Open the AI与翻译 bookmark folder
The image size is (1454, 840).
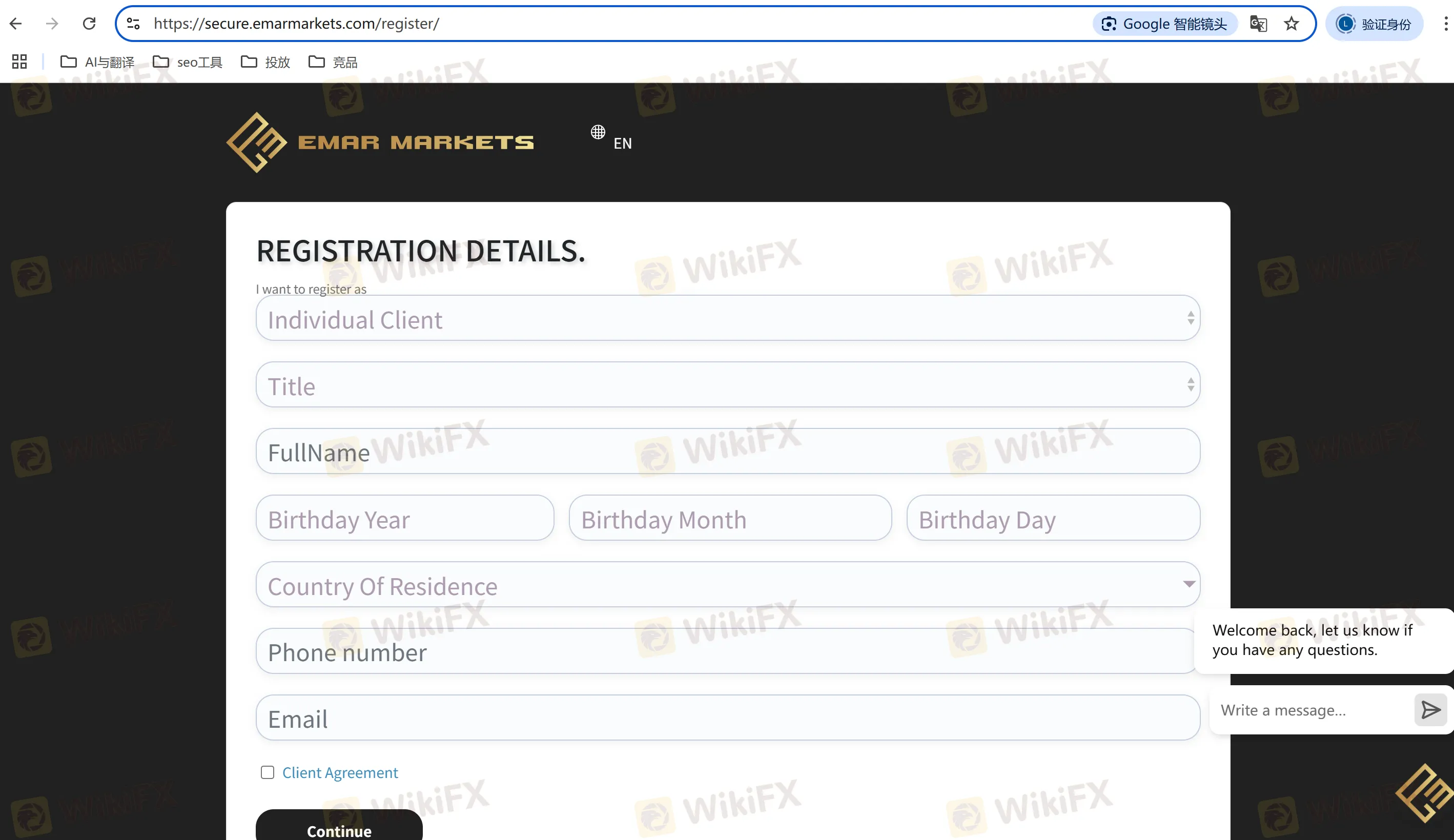click(x=97, y=62)
